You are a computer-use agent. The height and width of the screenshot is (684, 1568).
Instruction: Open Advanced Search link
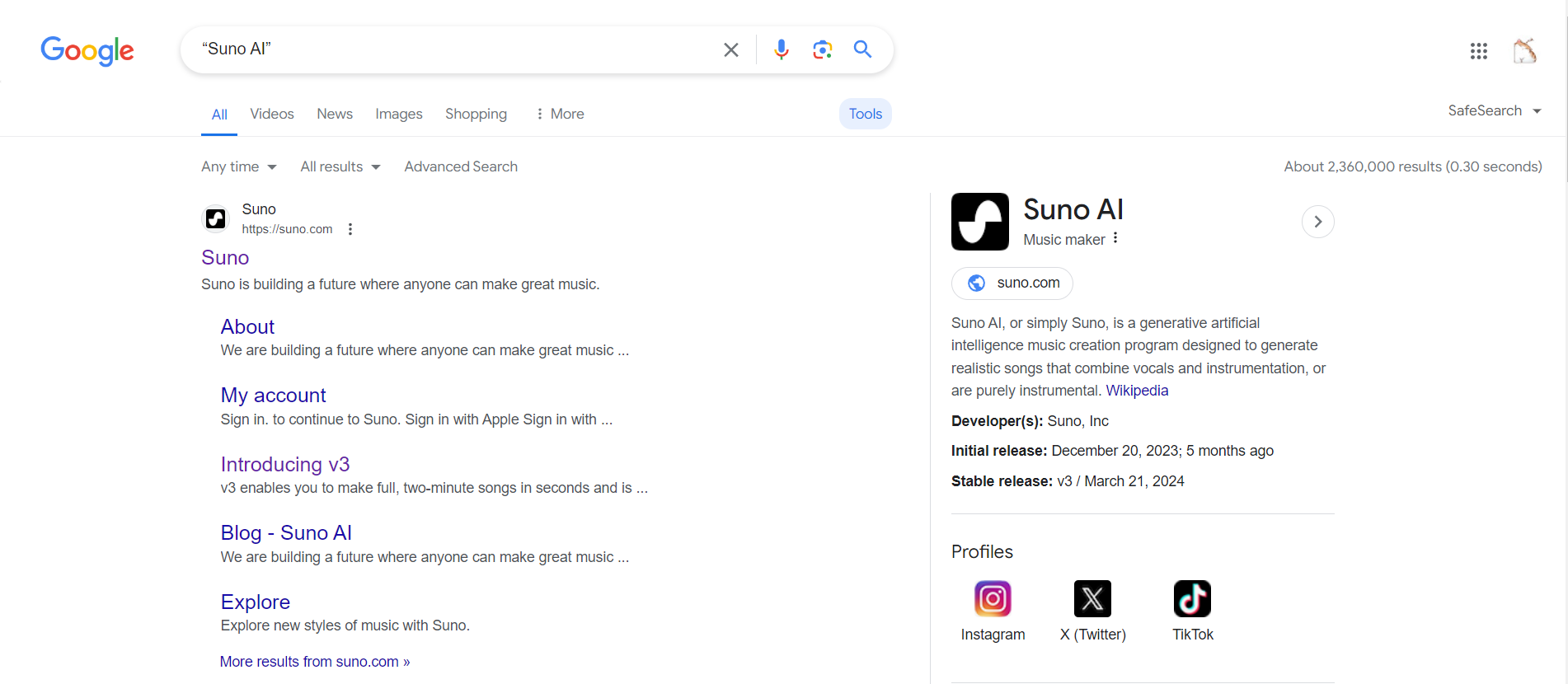pyautogui.click(x=461, y=166)
